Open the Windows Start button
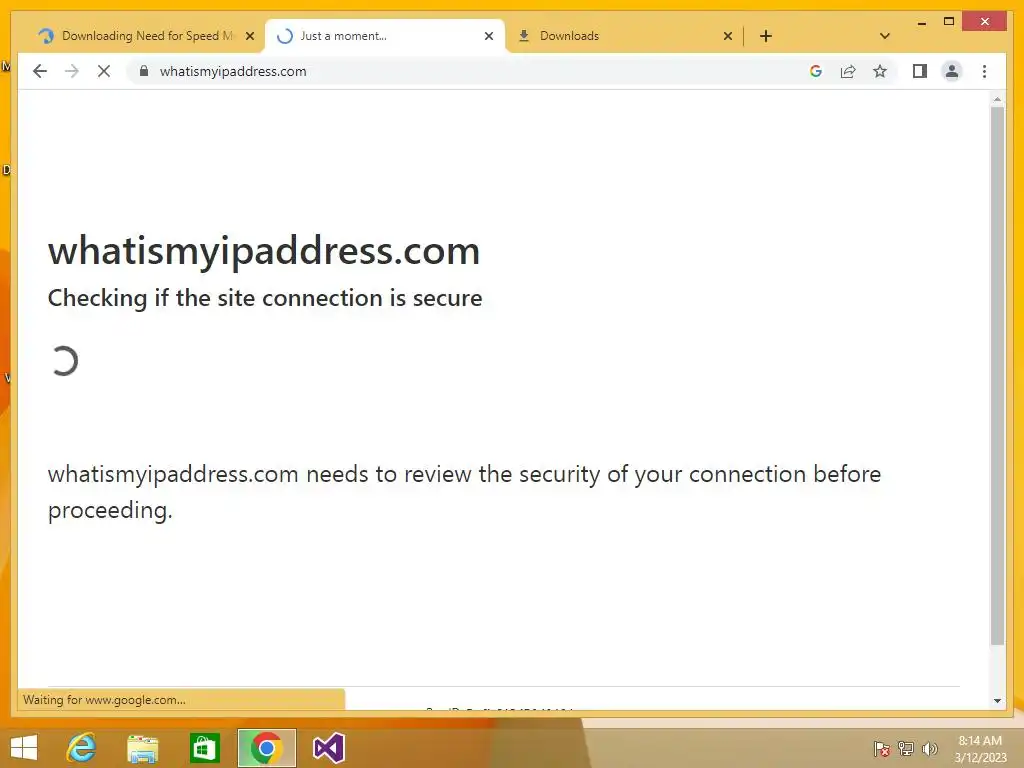The image size is (1024, 768). tap(24, 748)
